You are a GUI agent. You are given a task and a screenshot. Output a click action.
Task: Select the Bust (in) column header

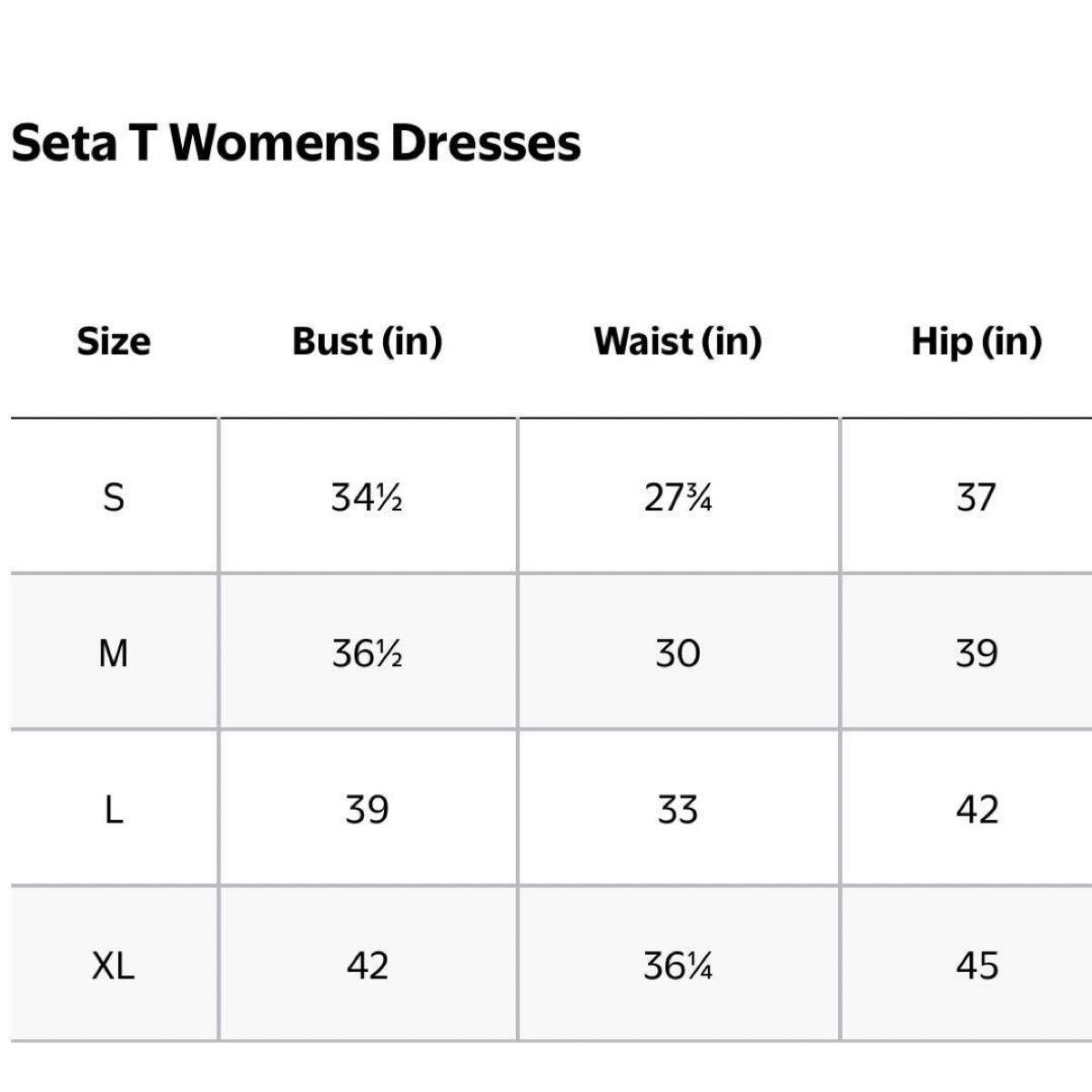pos(367,341)
